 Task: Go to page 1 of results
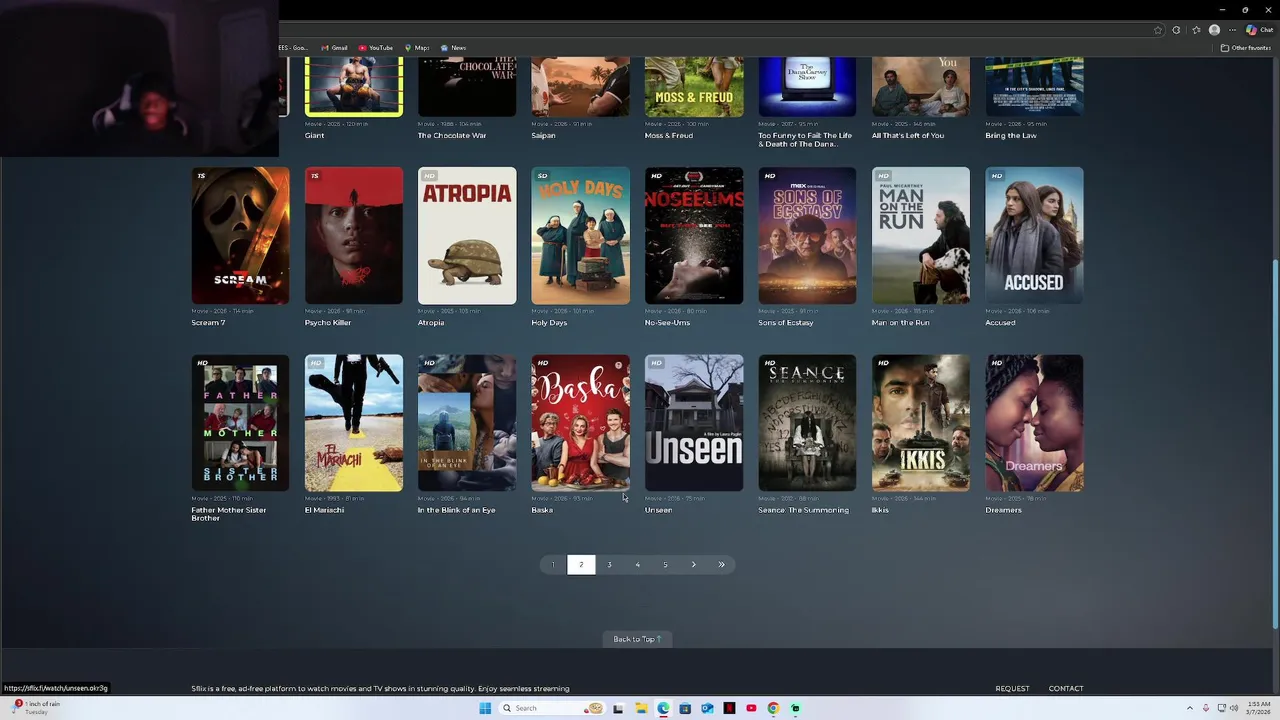point(553,565)
